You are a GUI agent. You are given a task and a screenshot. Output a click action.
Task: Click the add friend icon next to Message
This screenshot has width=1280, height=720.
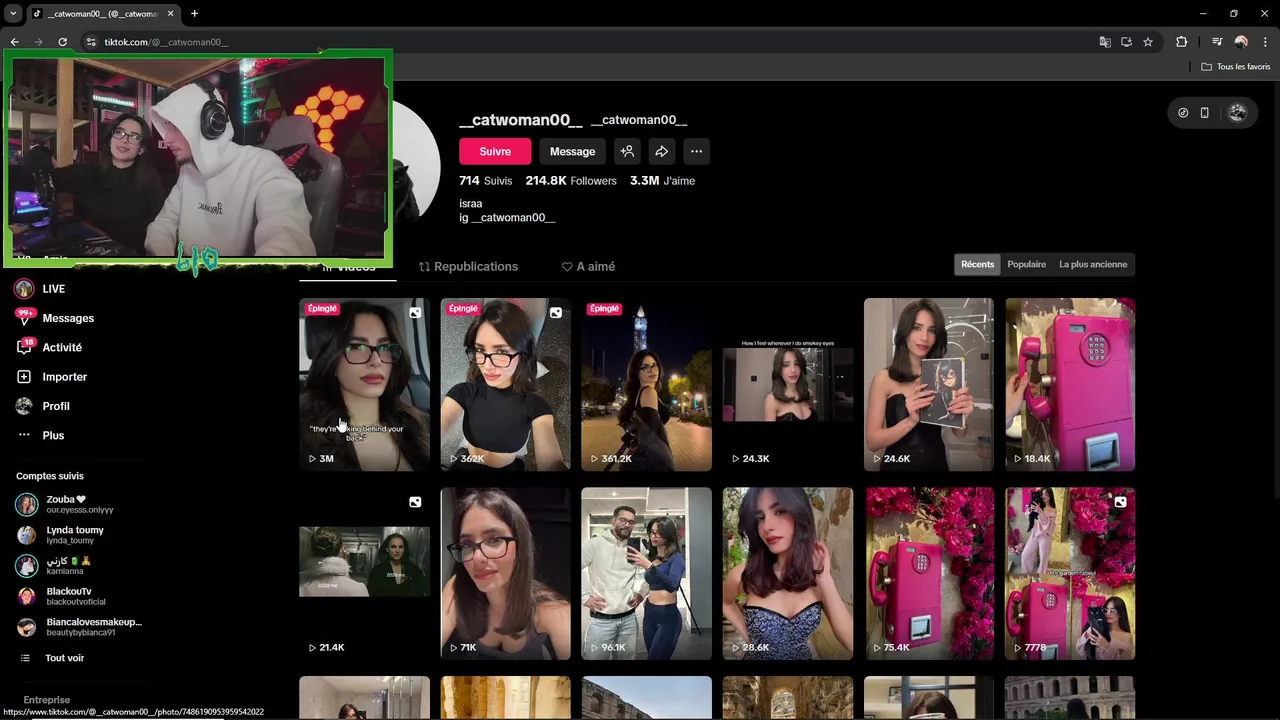tap(627, 152)
